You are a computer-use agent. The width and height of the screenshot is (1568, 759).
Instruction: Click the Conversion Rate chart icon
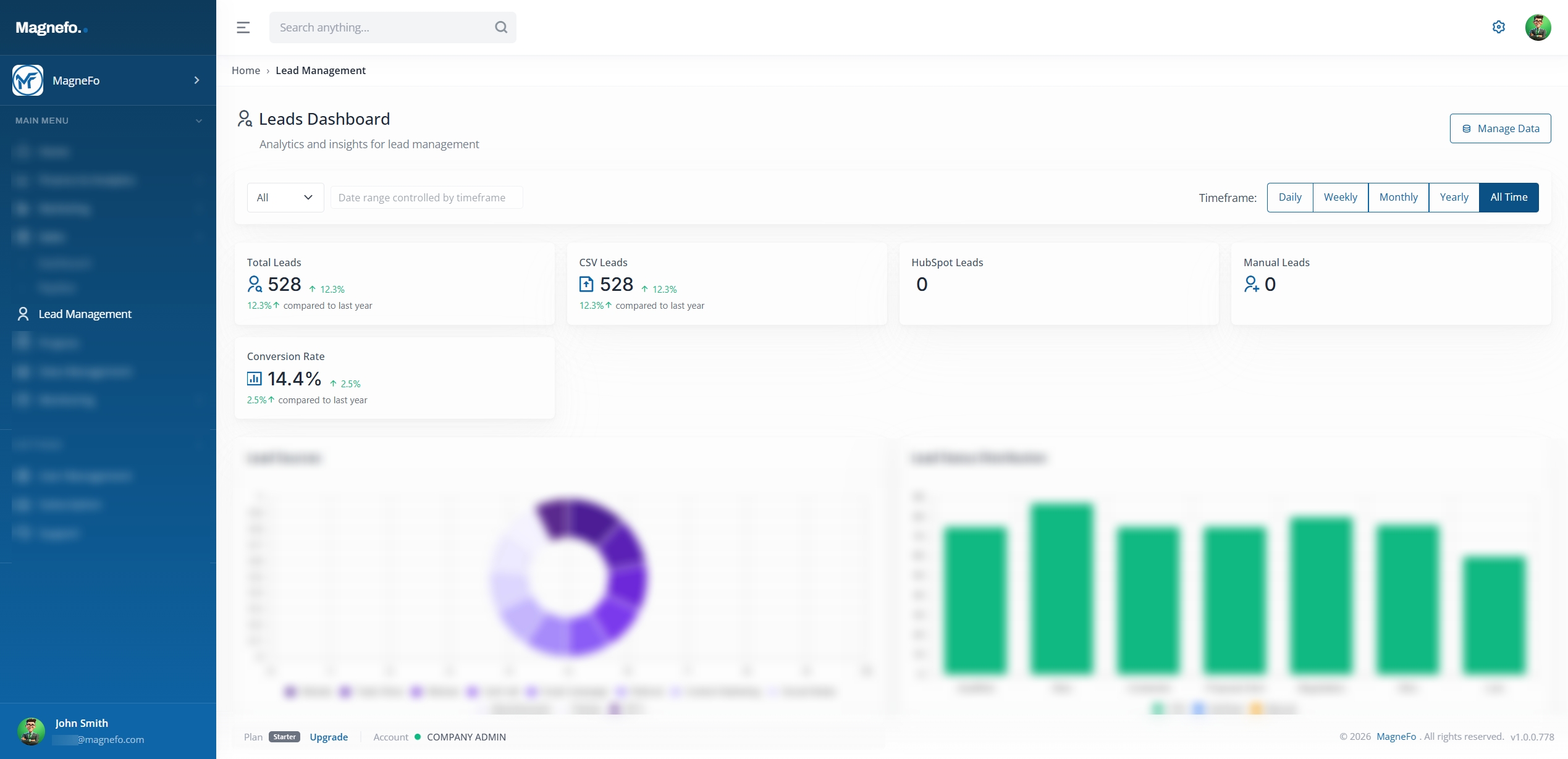254,378
